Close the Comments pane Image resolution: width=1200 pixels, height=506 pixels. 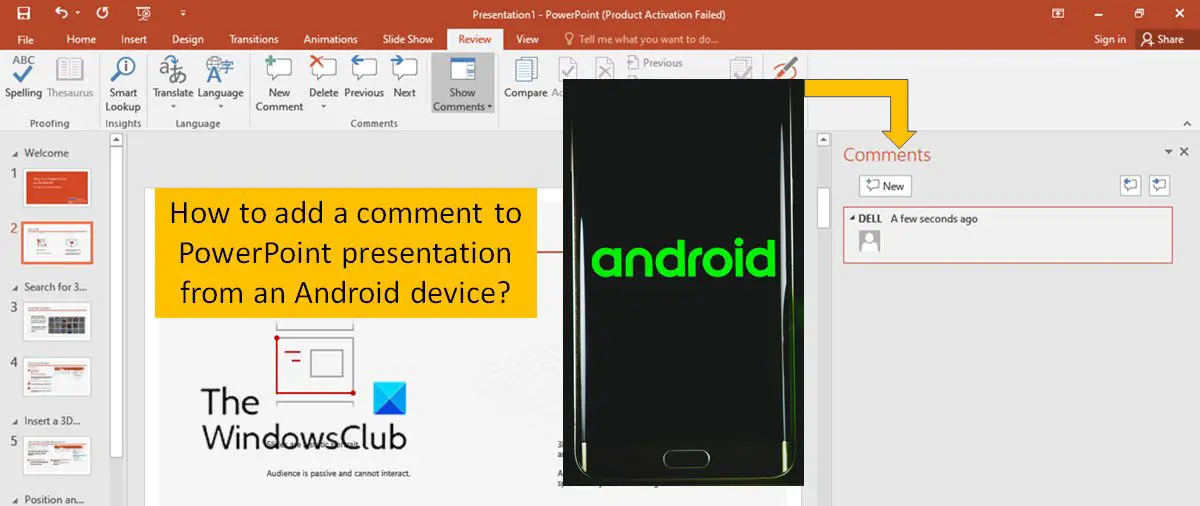point(1185,152)
